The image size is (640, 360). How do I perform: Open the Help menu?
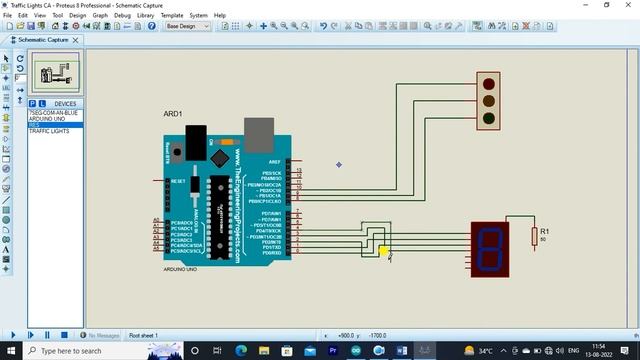[x=220, y=15]
